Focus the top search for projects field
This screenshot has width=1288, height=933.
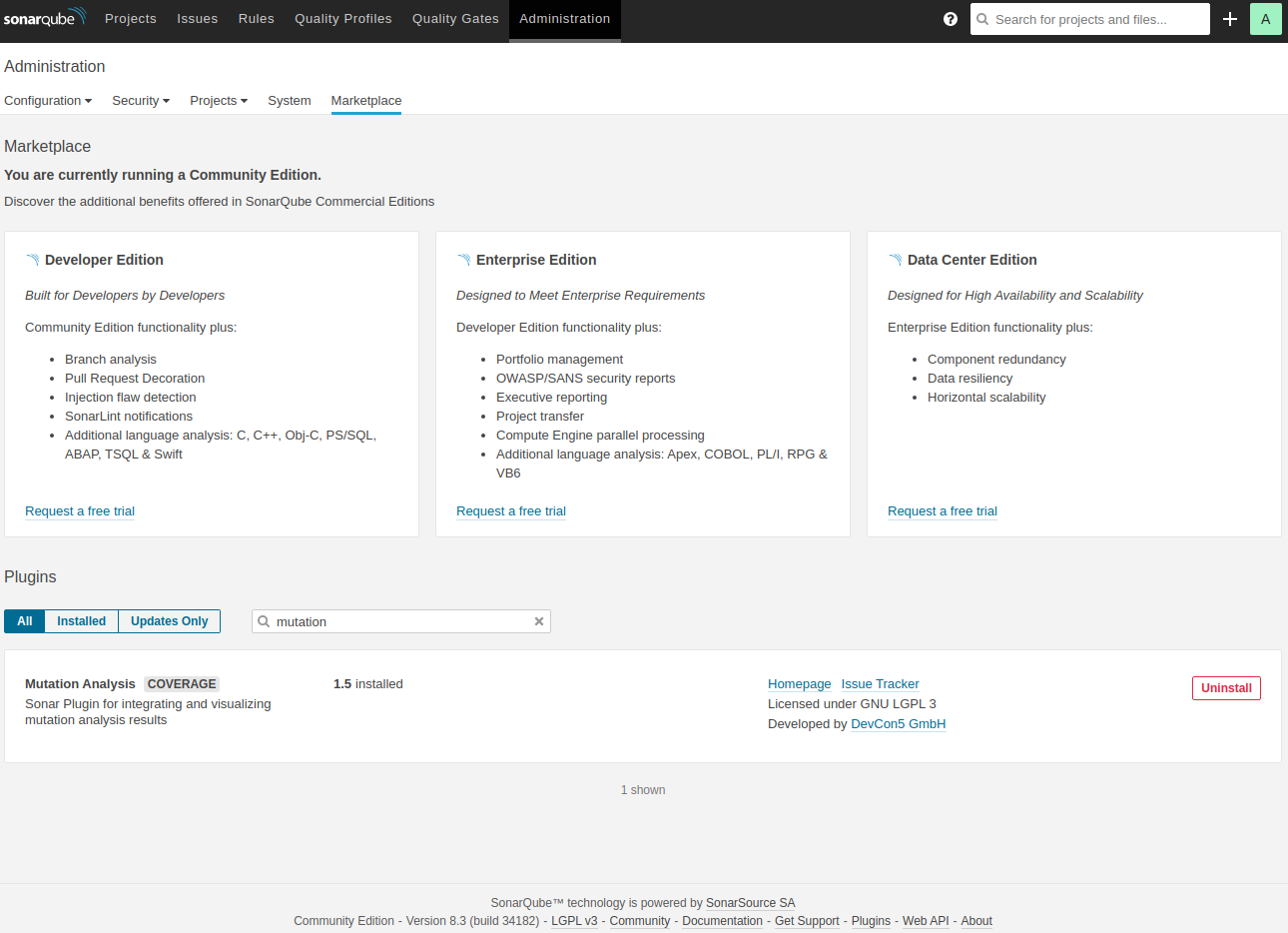click(1090, 19)
